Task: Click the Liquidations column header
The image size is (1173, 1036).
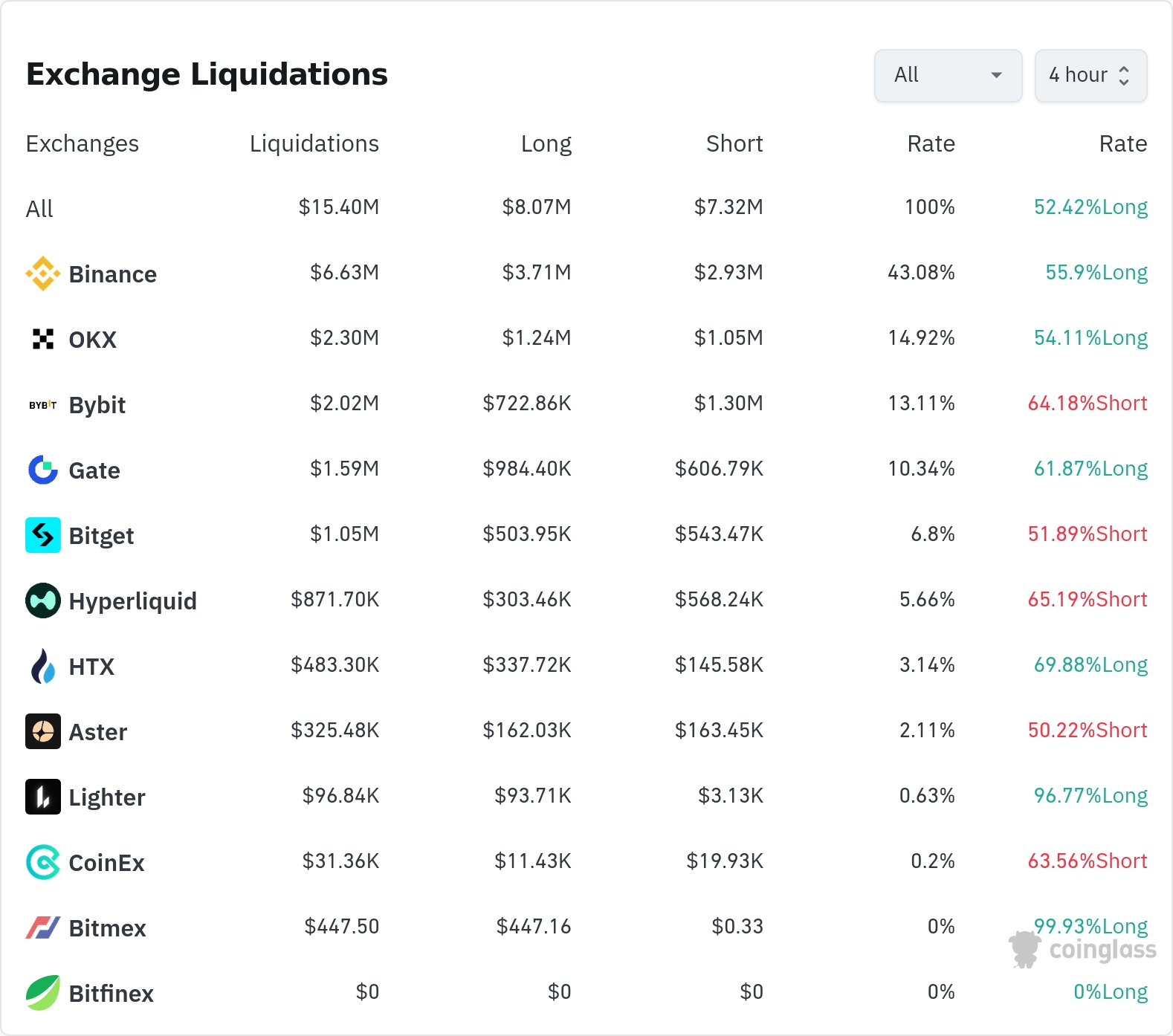Action: tap(314, 143)
